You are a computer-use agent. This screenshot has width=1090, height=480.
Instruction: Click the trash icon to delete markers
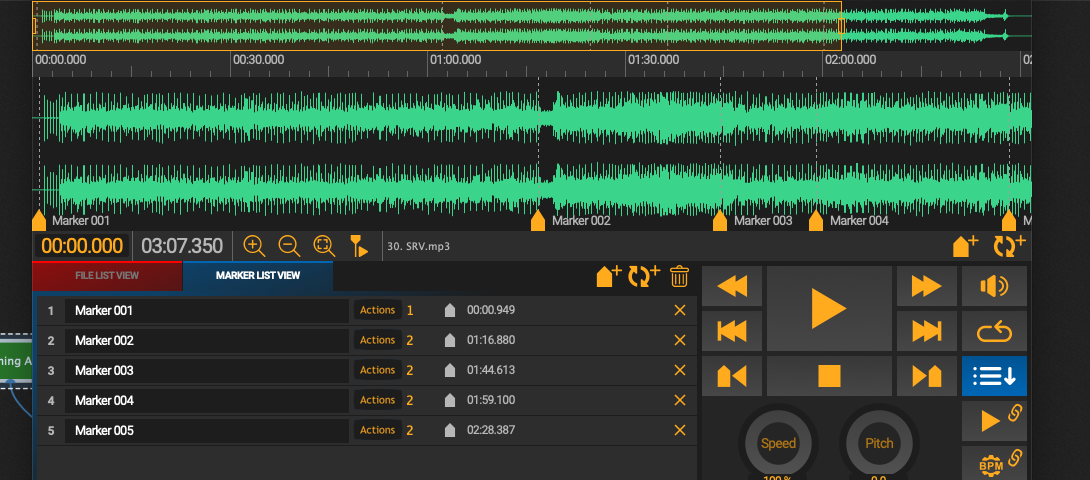[679, 276]
